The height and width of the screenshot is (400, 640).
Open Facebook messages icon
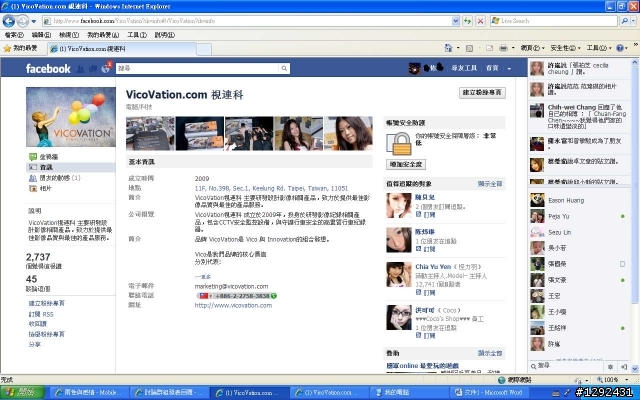93,69
